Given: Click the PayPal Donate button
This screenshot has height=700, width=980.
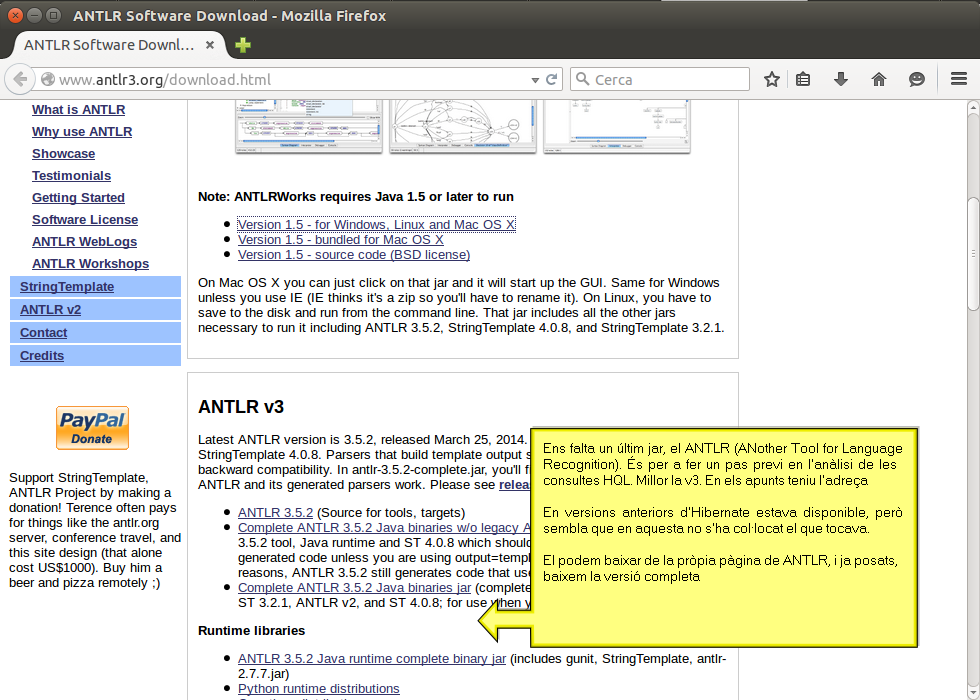Looking at the screenshot, I should click(92, 428).
